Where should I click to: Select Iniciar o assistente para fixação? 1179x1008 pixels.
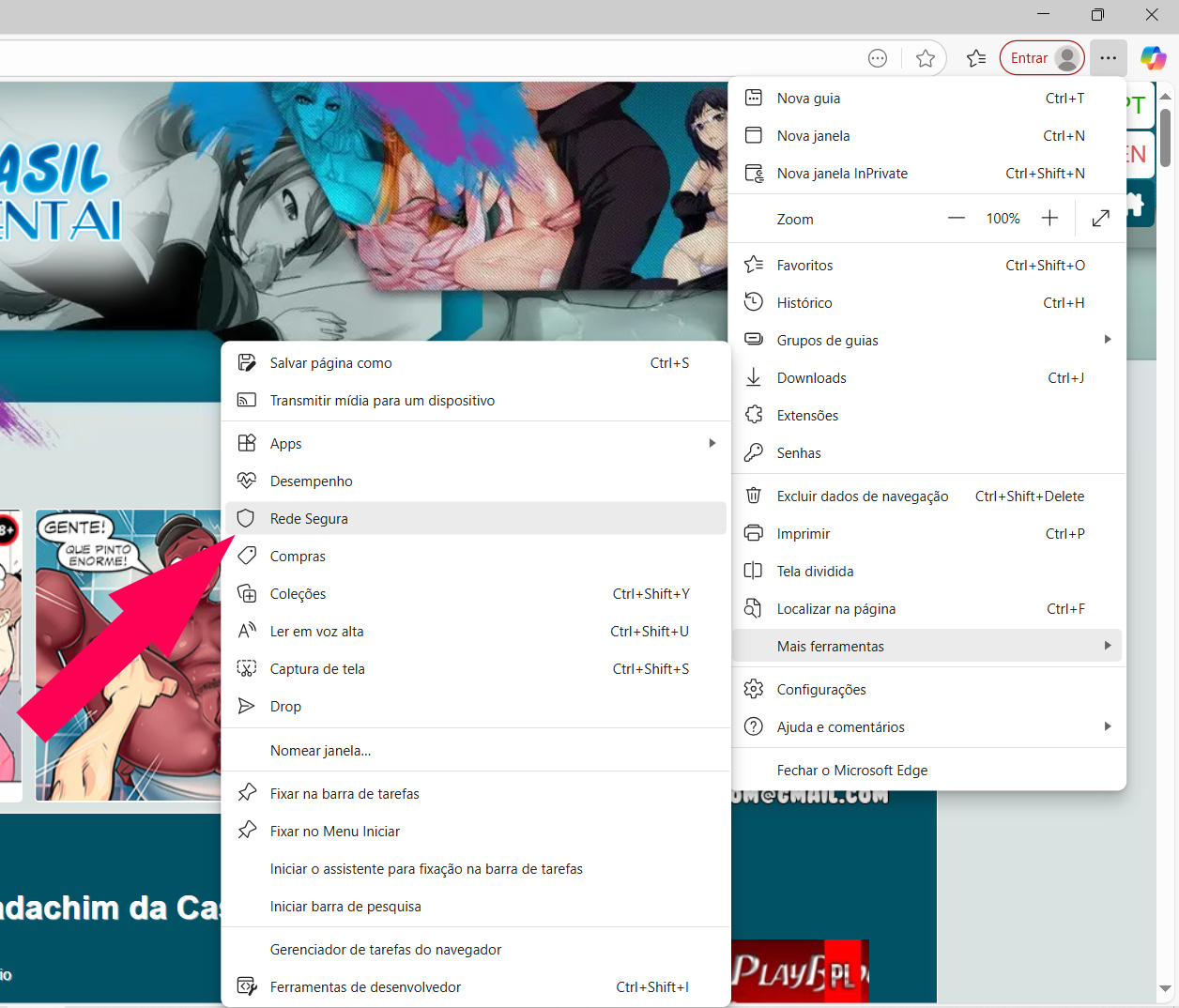tap(476, 869)
